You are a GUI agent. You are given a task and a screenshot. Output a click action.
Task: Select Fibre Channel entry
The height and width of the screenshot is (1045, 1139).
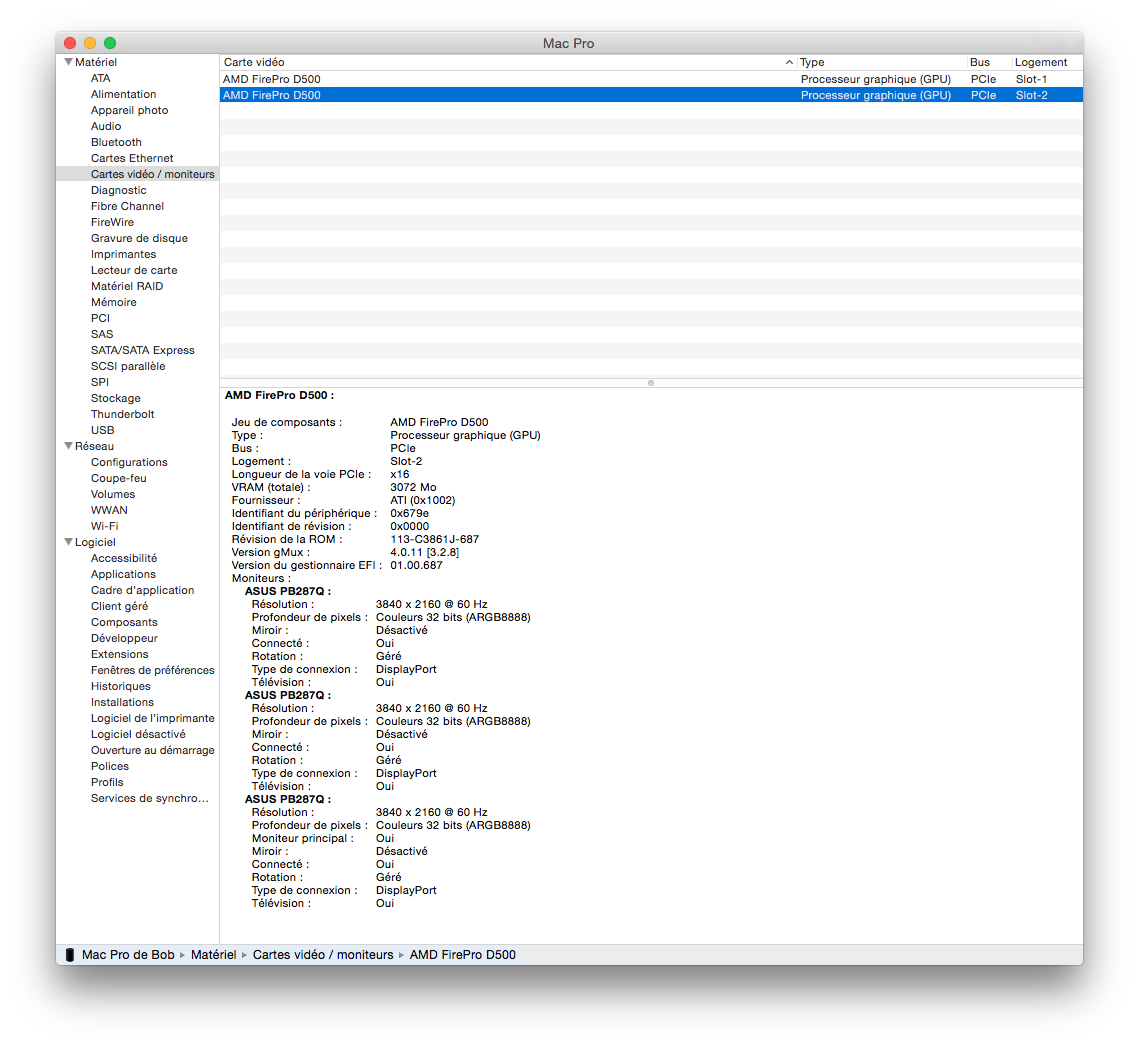(x=127, y=206)
